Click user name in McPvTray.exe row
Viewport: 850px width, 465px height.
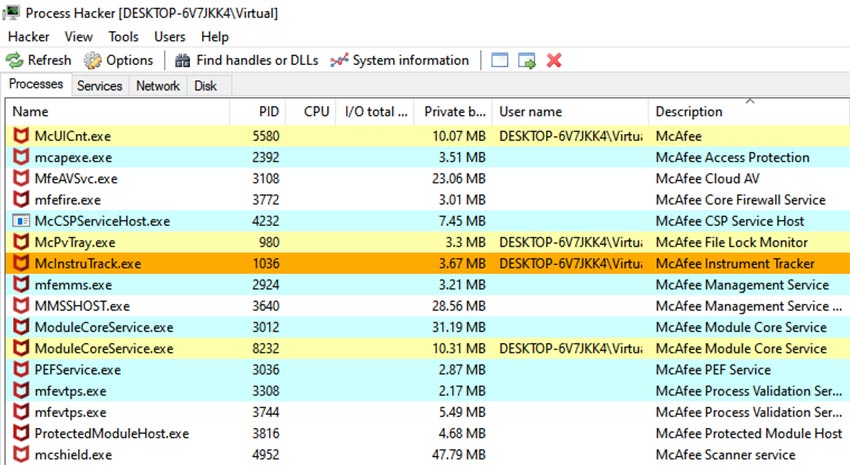(x=571, y=242)
